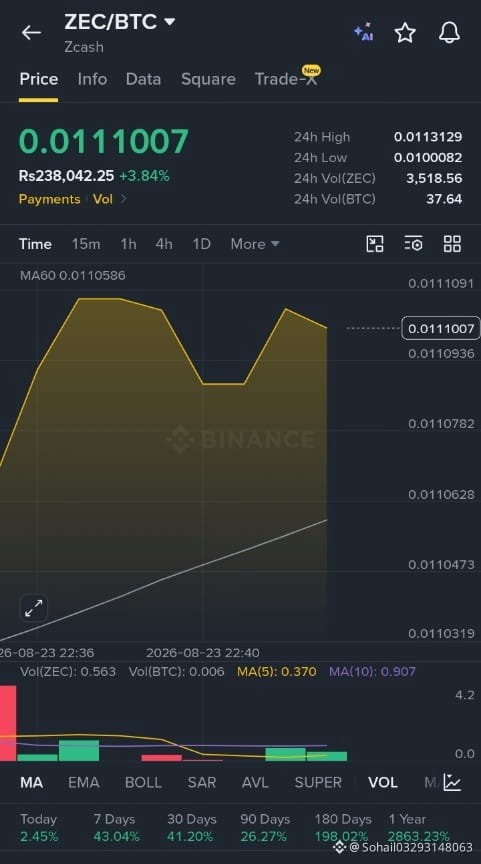Expand chart to fullscreen
The image size is (481, 864).
pyautogui.click(x=34, y=608)
